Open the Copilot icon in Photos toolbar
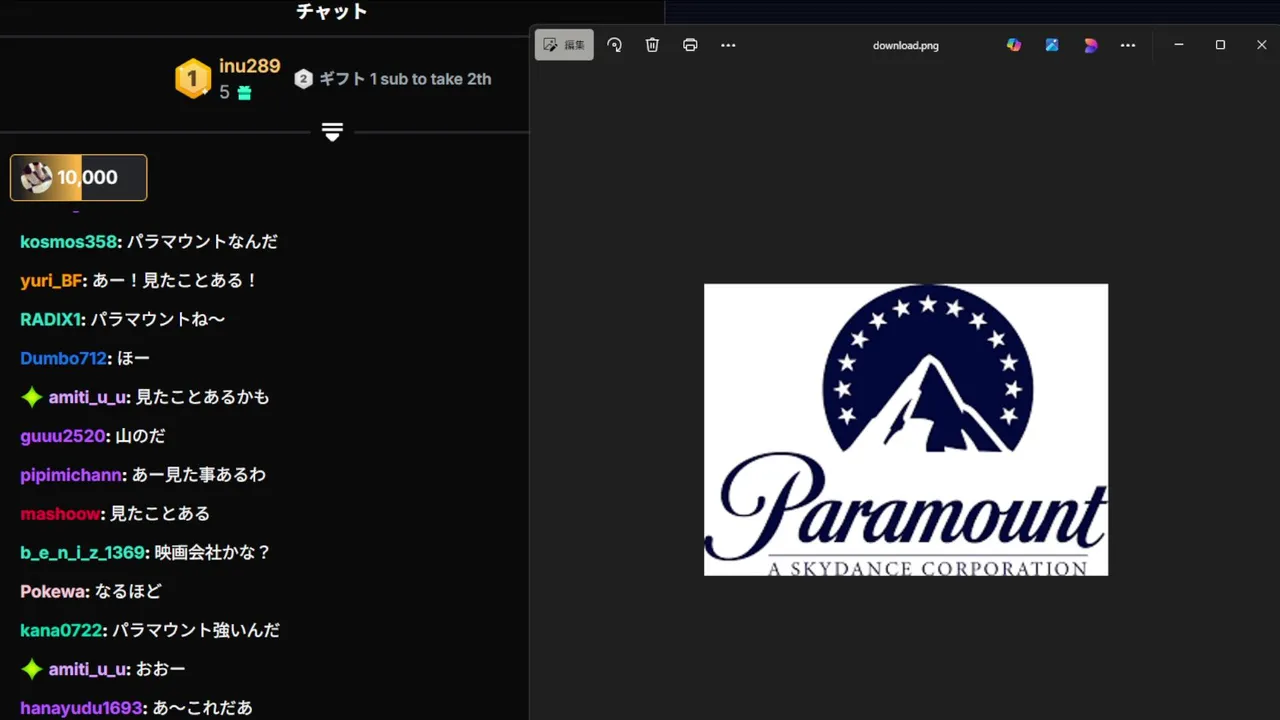1280x720 pixels. pyautogui.click(x=1014, y=45)
